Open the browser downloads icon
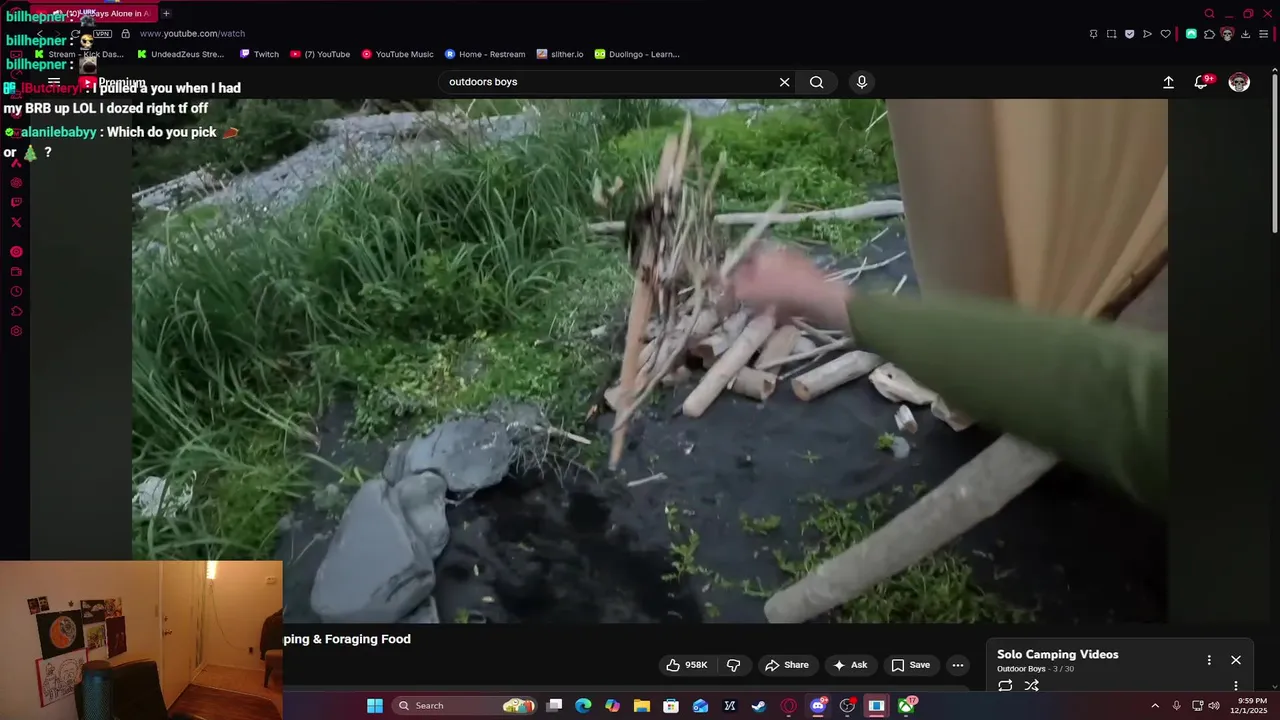This screenshot has width=1280, height=720. 1245,34
